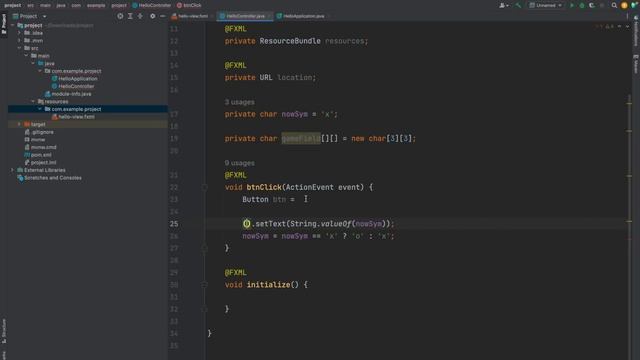Image resolution: width=640 pixels, height=360 pixels.
Task: Hide the Project panel with minus icon
Action: 162,16
